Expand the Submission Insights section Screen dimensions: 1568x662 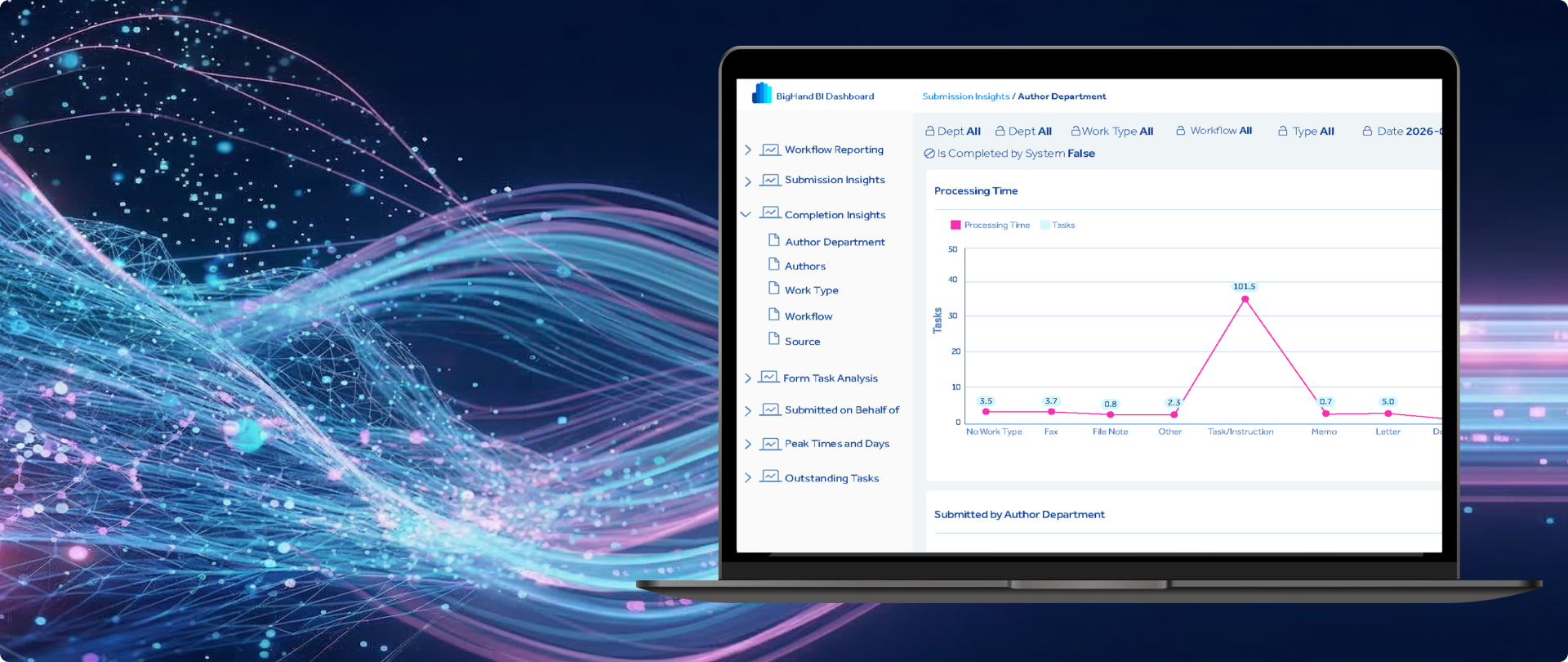(747, 181)
